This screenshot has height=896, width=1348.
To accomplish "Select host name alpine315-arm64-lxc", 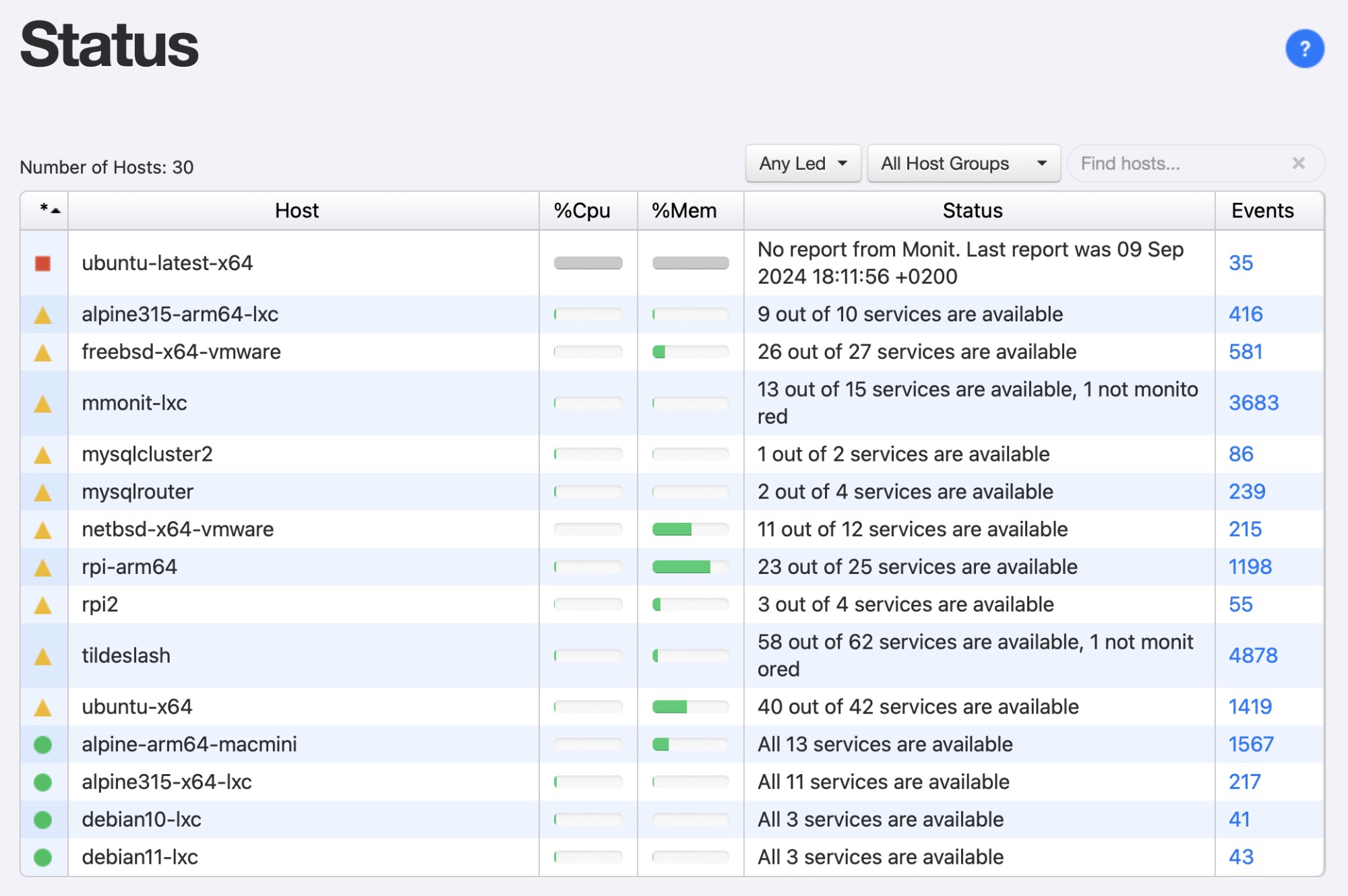I will 180,314.
